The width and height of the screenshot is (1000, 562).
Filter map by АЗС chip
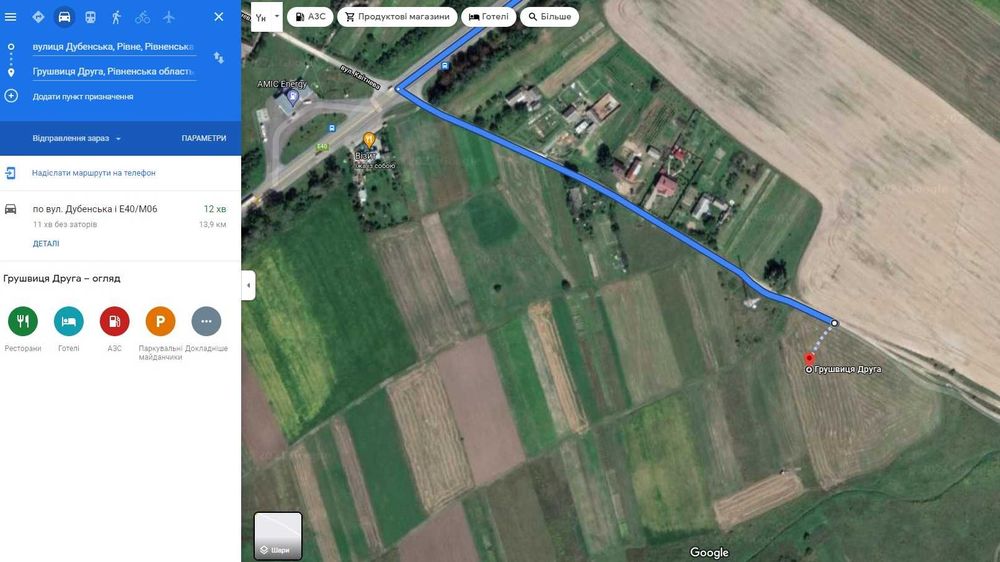click(x=311, y=17)
